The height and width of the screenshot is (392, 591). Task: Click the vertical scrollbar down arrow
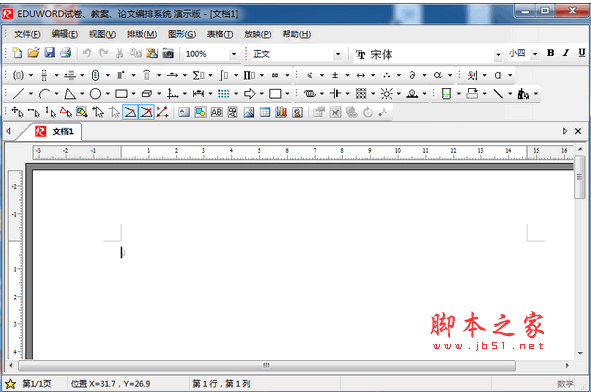(580, 353)
